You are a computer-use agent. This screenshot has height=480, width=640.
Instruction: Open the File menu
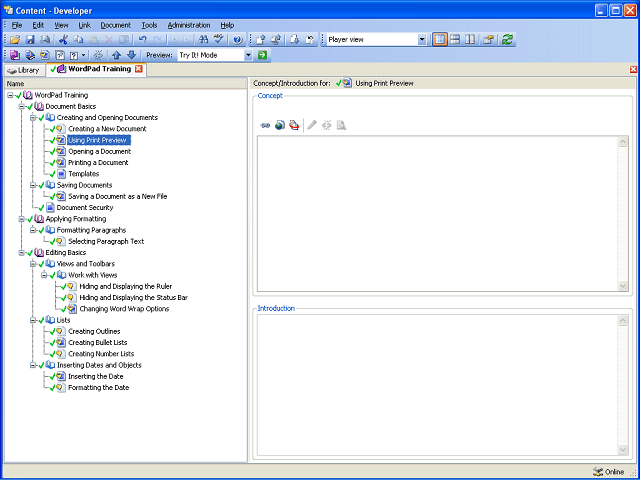tap(17, 25)
